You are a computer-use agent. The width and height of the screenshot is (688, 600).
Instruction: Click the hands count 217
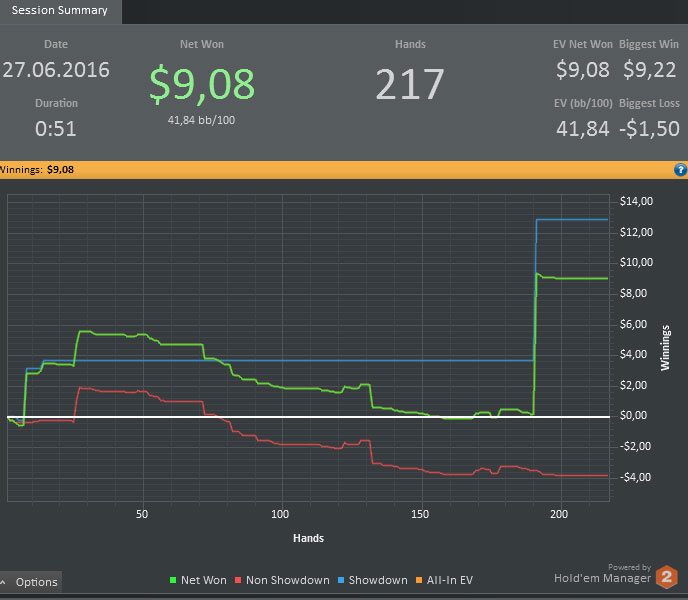[x=410, y=84]
